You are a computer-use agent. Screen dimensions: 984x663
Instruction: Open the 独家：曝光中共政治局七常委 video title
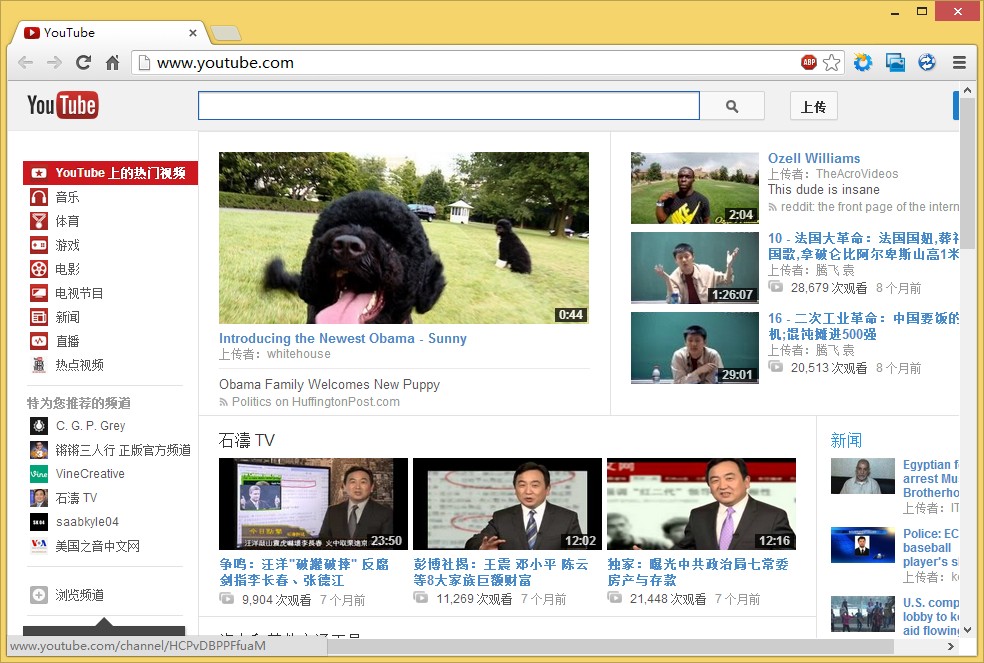[698, 572]
